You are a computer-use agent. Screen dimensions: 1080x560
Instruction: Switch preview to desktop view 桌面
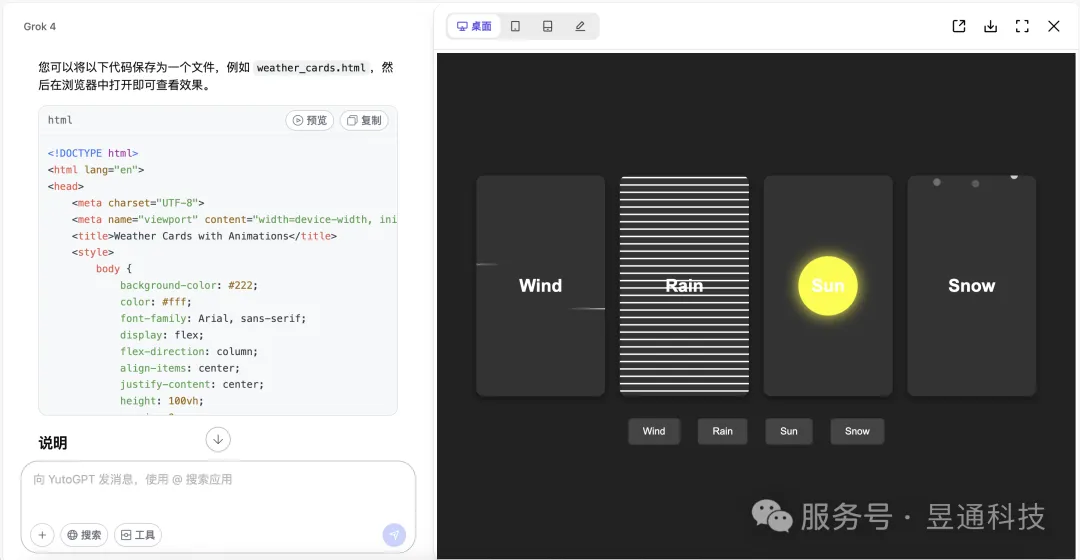(x=474, y=26)
